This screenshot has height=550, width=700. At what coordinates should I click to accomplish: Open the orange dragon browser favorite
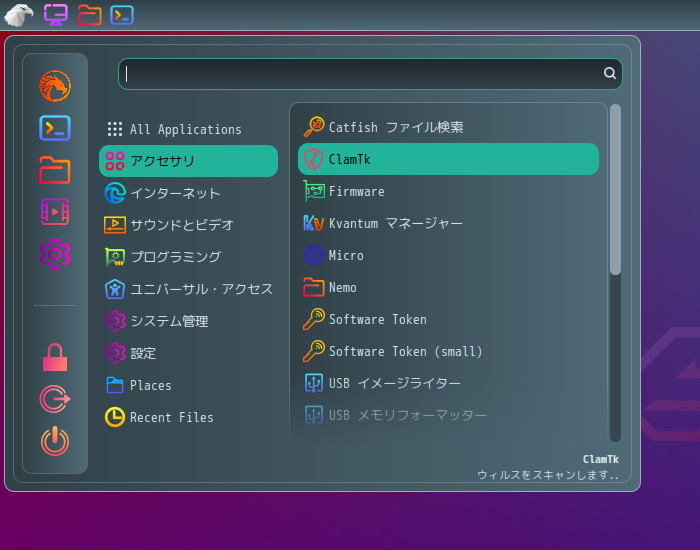(x=55, y=86)
